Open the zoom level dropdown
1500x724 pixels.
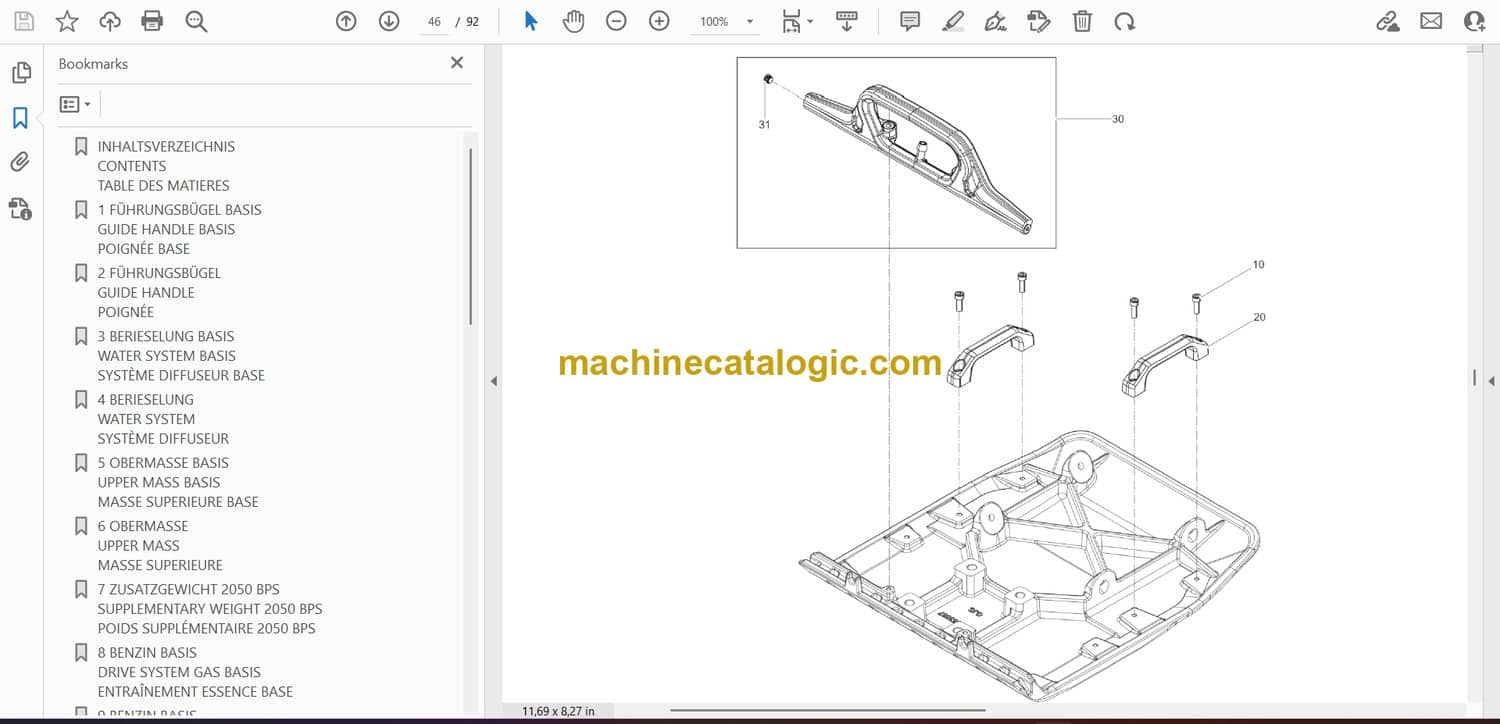749,22
